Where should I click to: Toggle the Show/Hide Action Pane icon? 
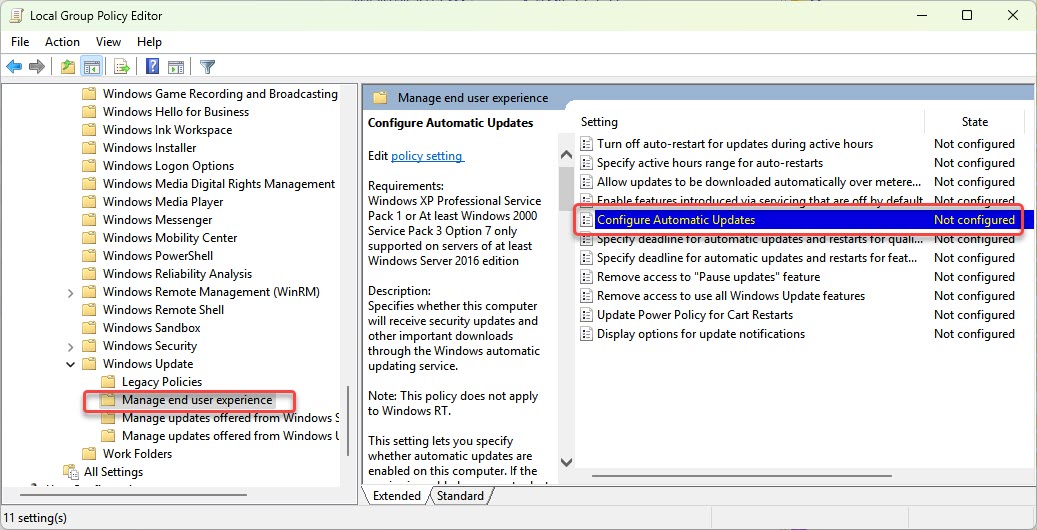176,67
